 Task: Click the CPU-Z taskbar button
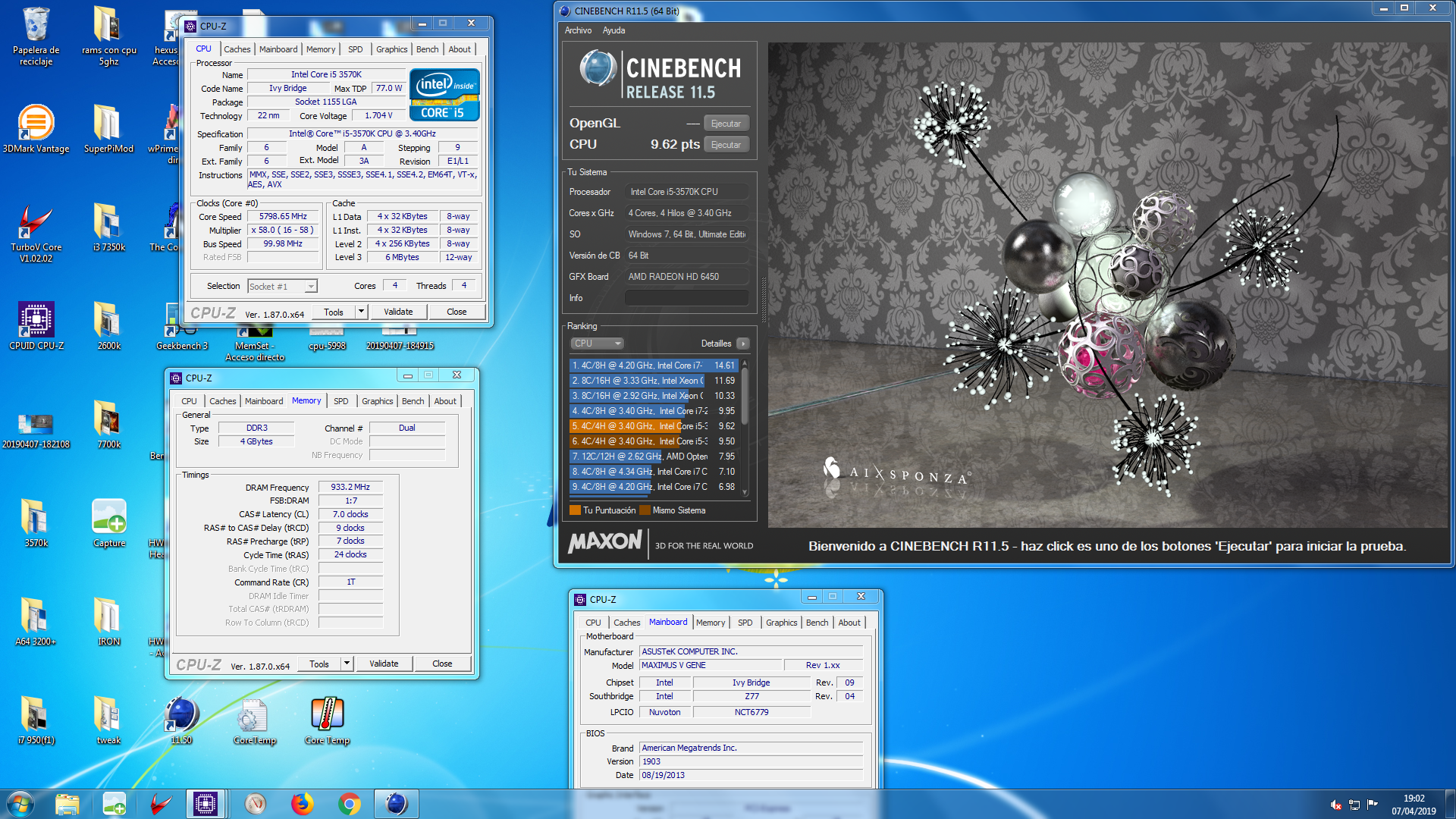point(206,804)
